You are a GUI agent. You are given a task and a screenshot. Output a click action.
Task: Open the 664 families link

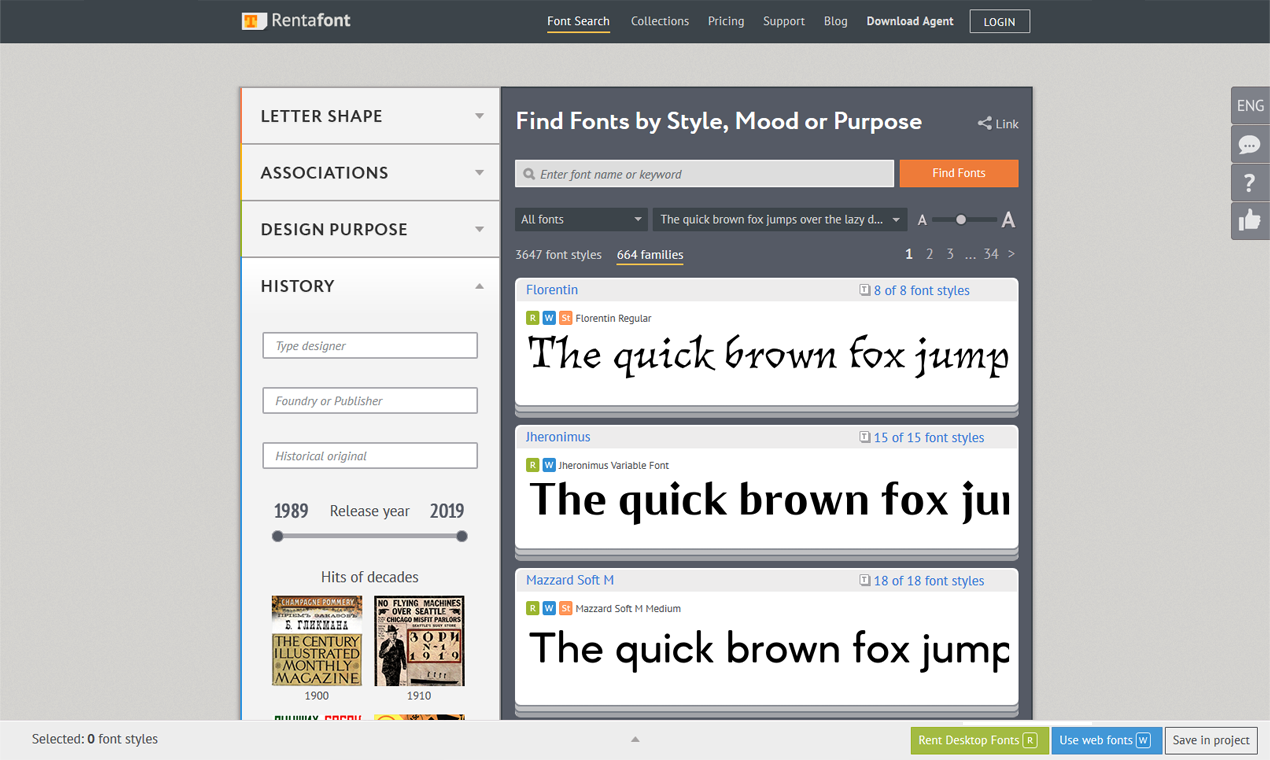coord(649,255)
